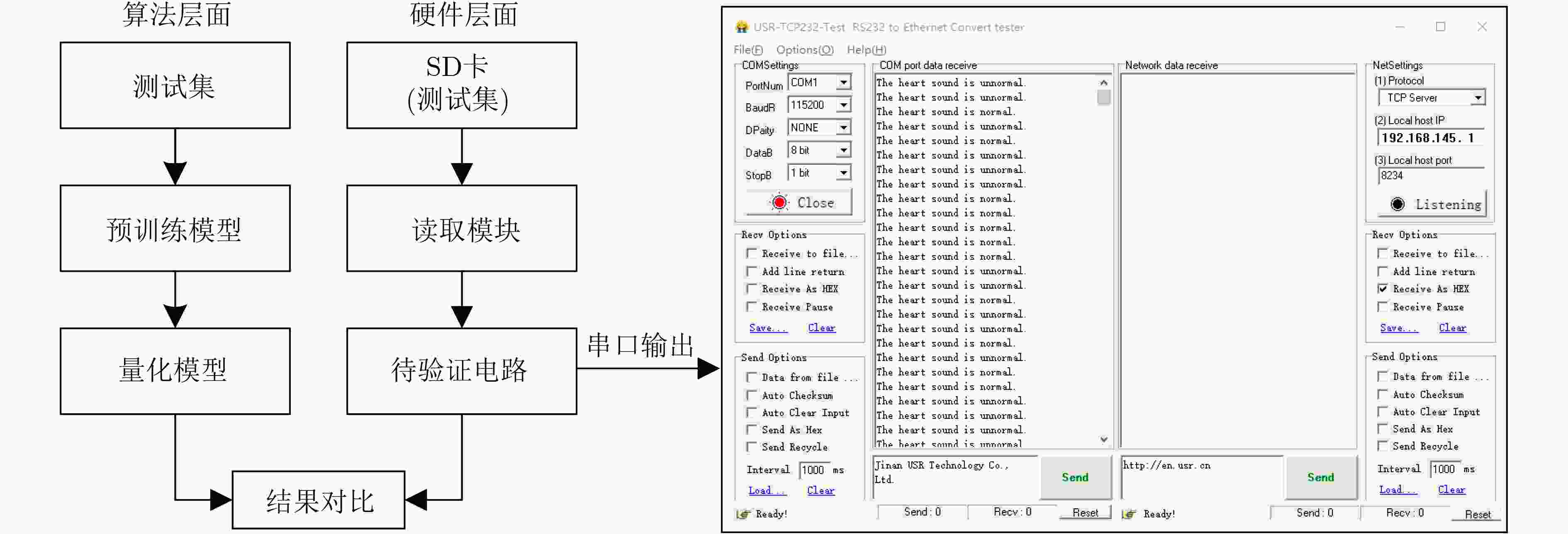Click Save link in Network Recv Options
The height and width of the screenshot is (534, 1568).
(x=1399, y=328)
